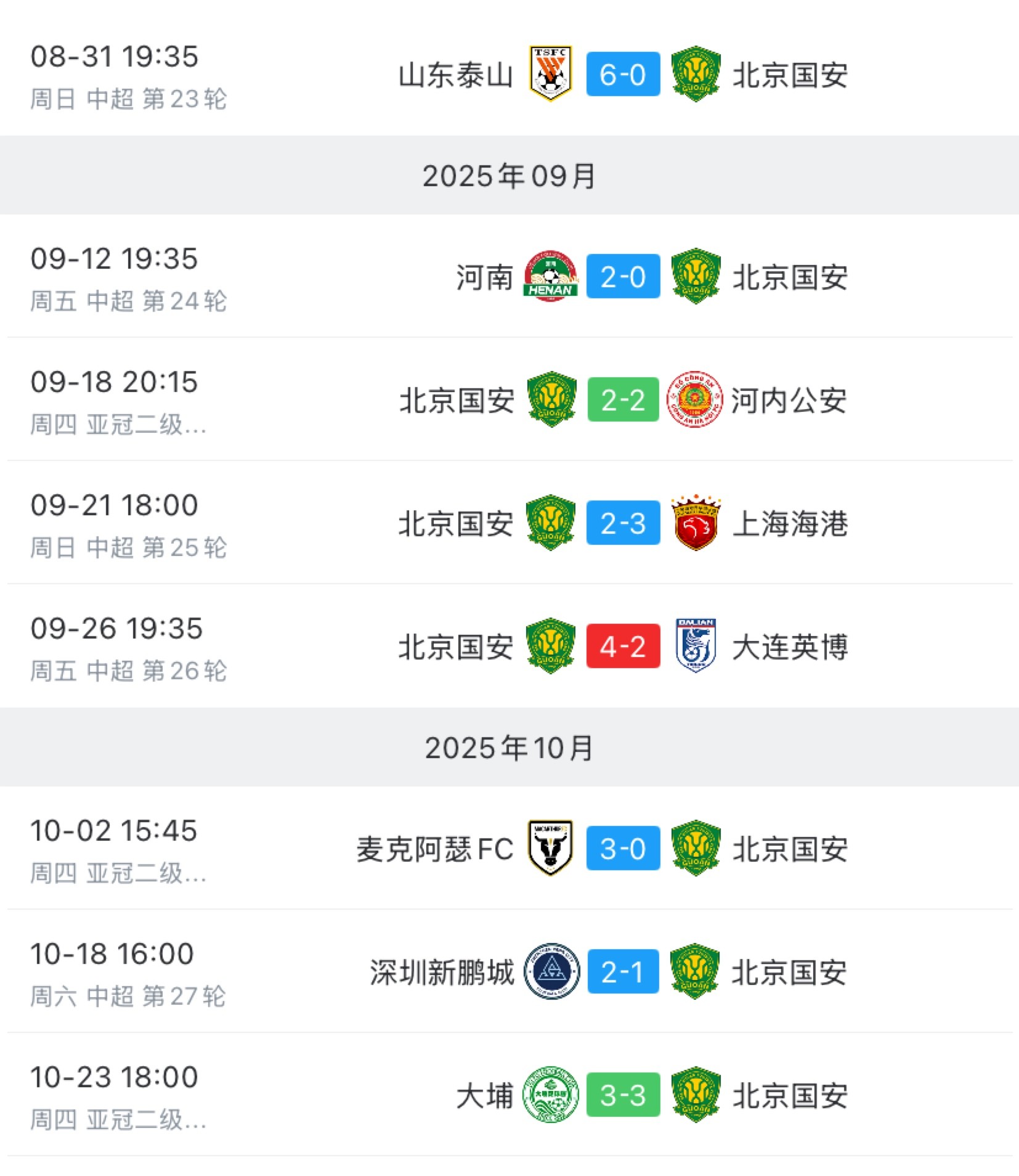
Task: Open the 6-0 score result
Action: [623, 74]
